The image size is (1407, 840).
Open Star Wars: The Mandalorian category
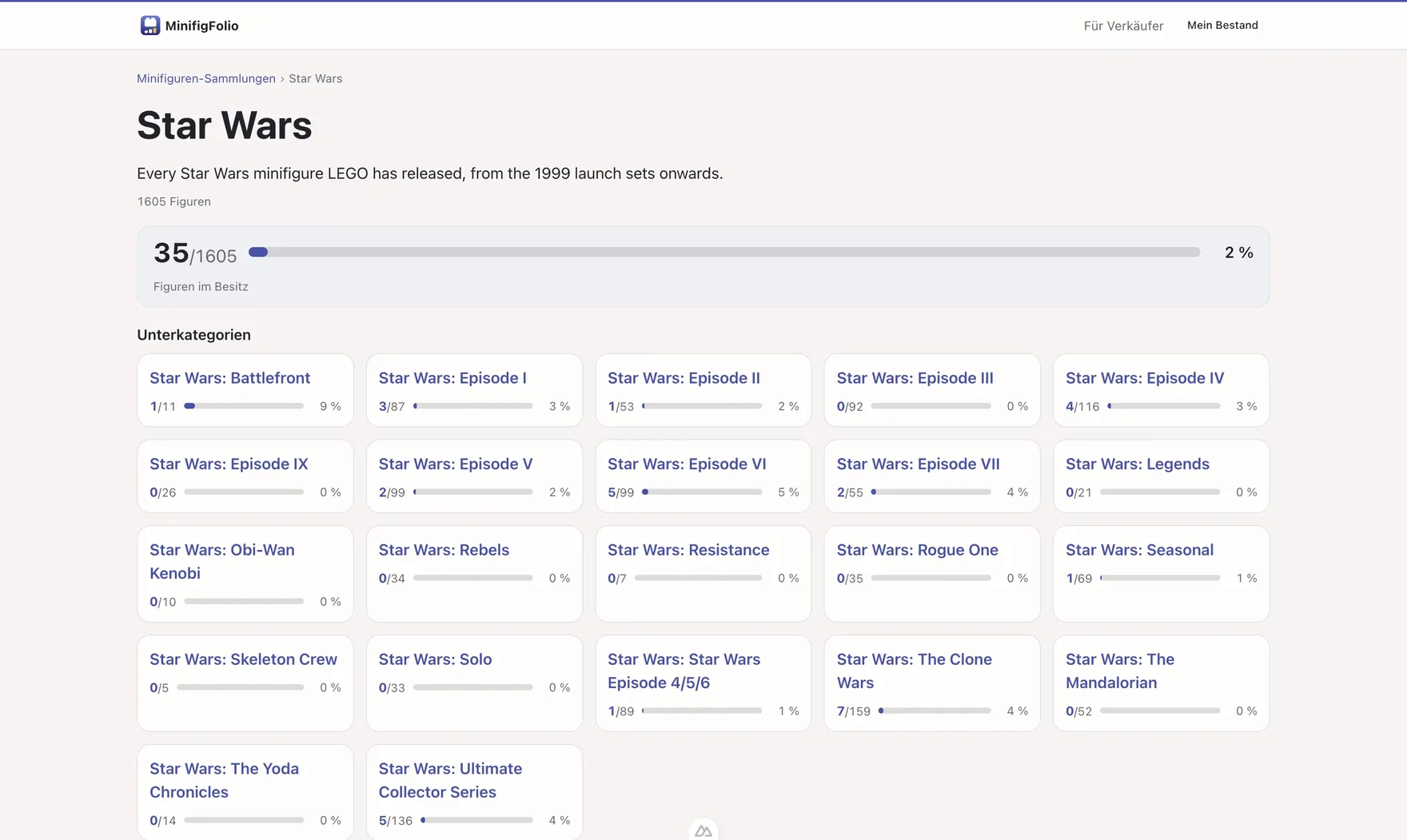click(x=1161, y=683)
